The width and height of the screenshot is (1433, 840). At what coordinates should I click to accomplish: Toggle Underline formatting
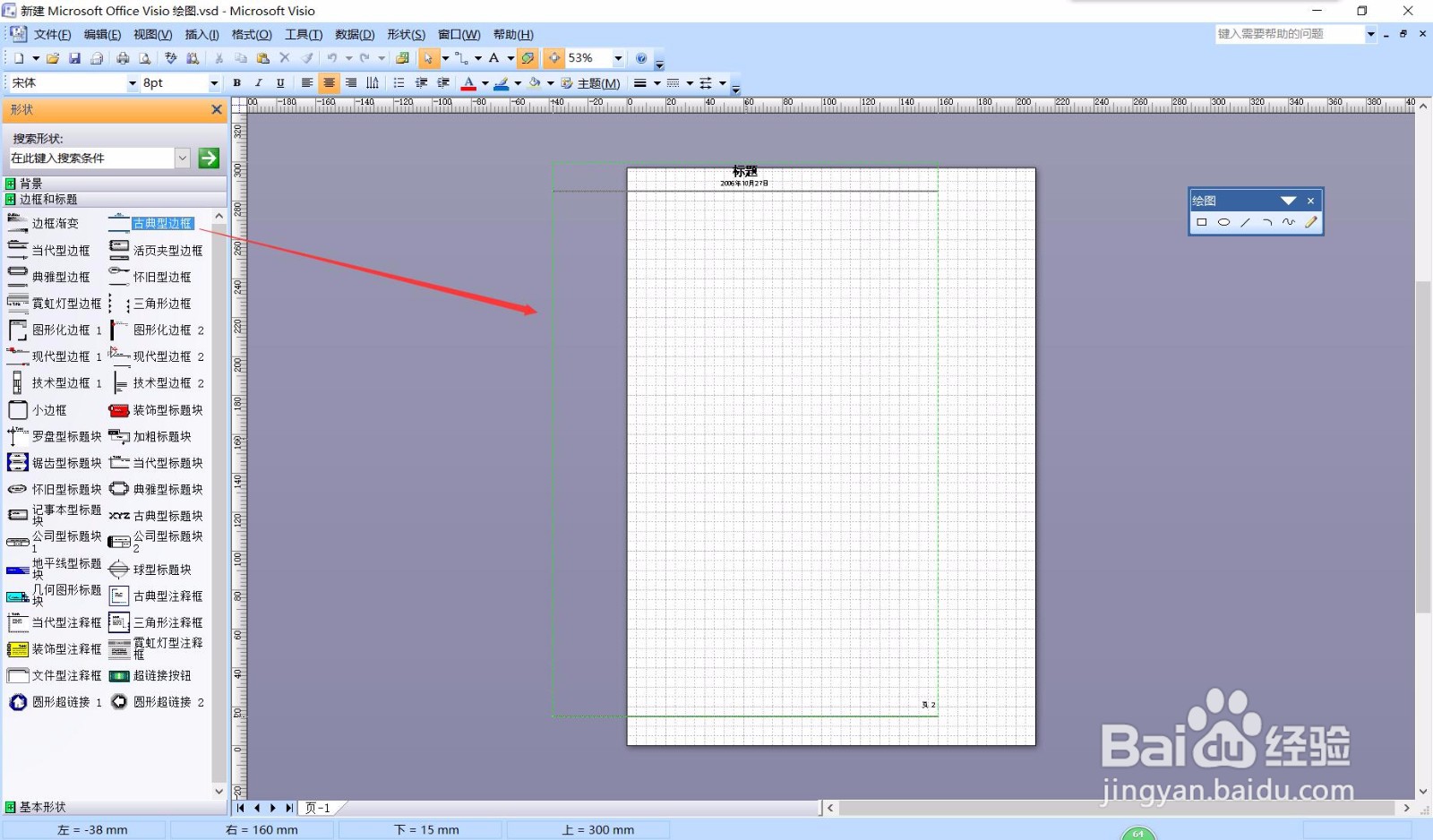click(x=280, y=83)
